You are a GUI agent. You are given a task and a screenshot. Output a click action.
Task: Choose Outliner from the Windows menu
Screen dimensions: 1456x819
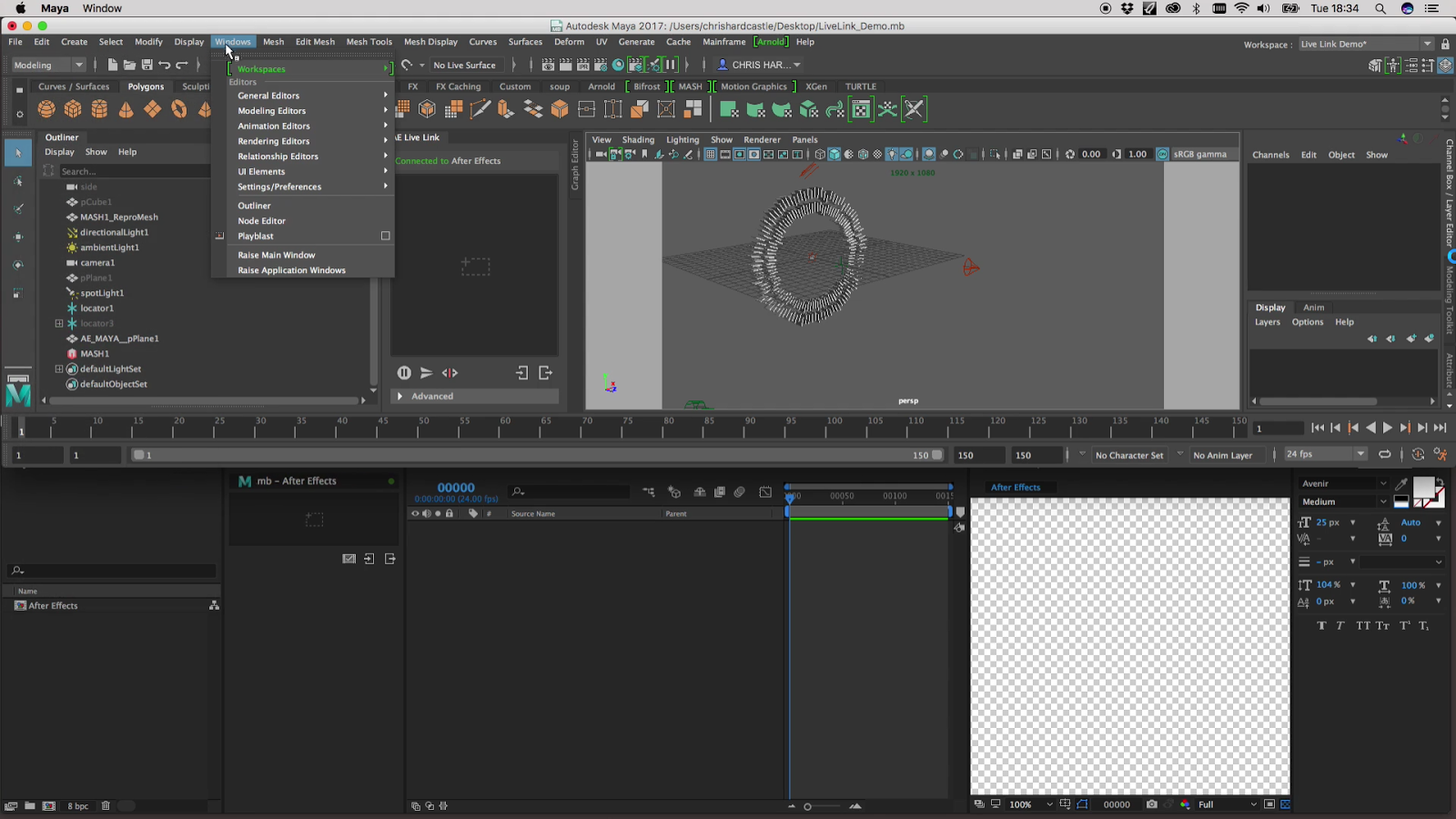coord(309,206)
